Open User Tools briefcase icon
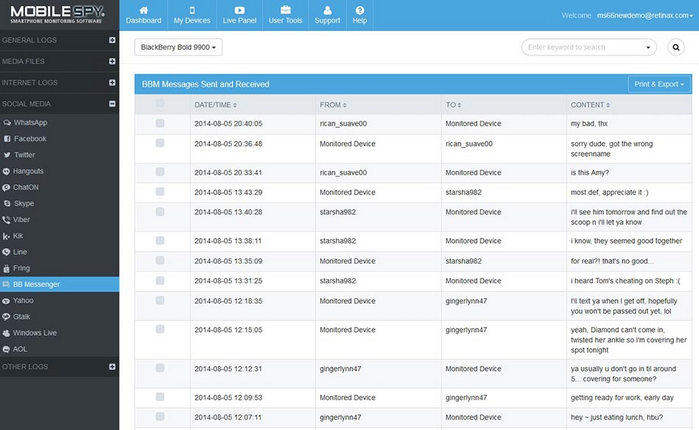699x430 pixels. click(x=285, y=10)
